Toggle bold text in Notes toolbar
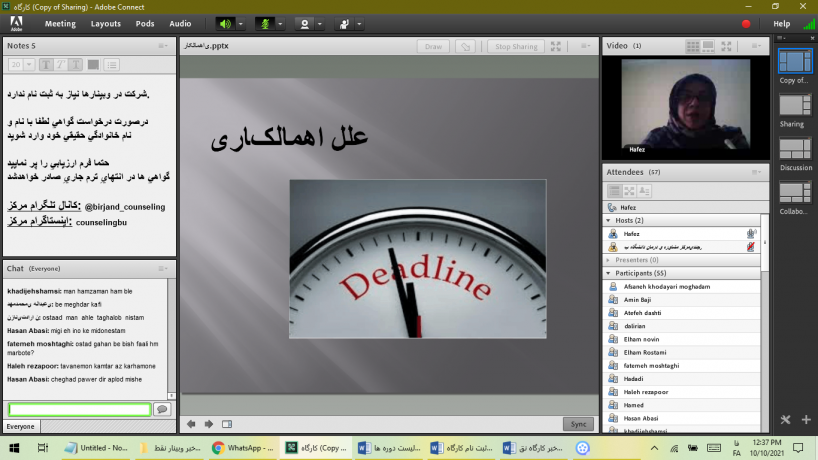 click(x=46, y=65)
